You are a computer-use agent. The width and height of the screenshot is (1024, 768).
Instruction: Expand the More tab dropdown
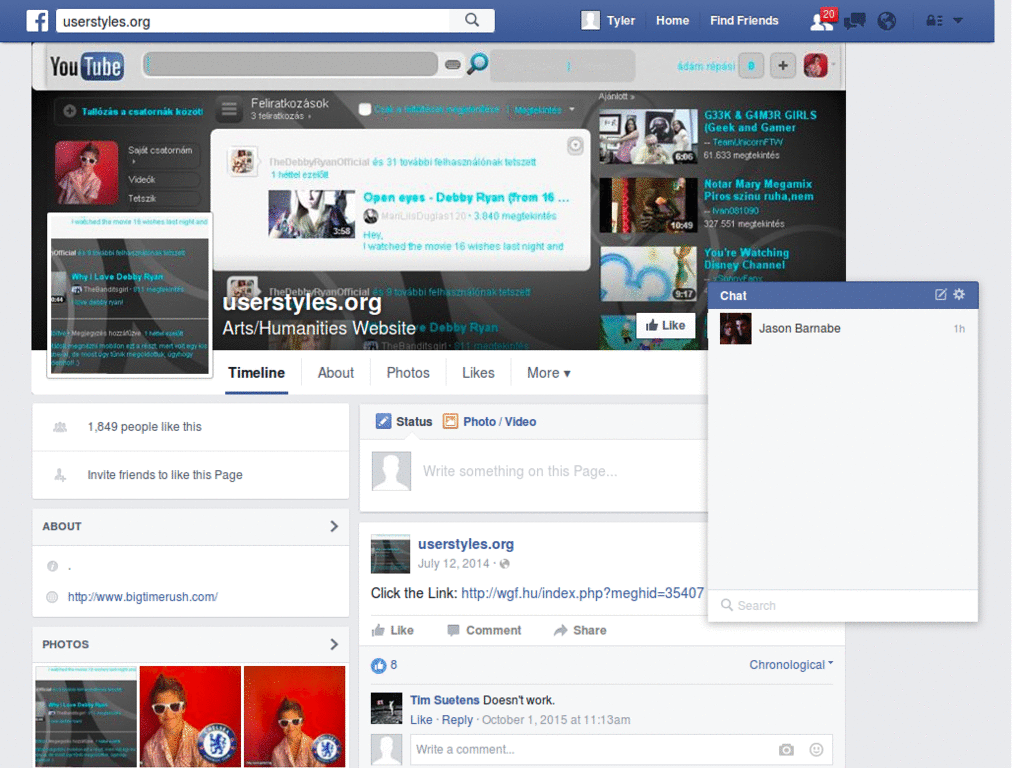[549, 373]
